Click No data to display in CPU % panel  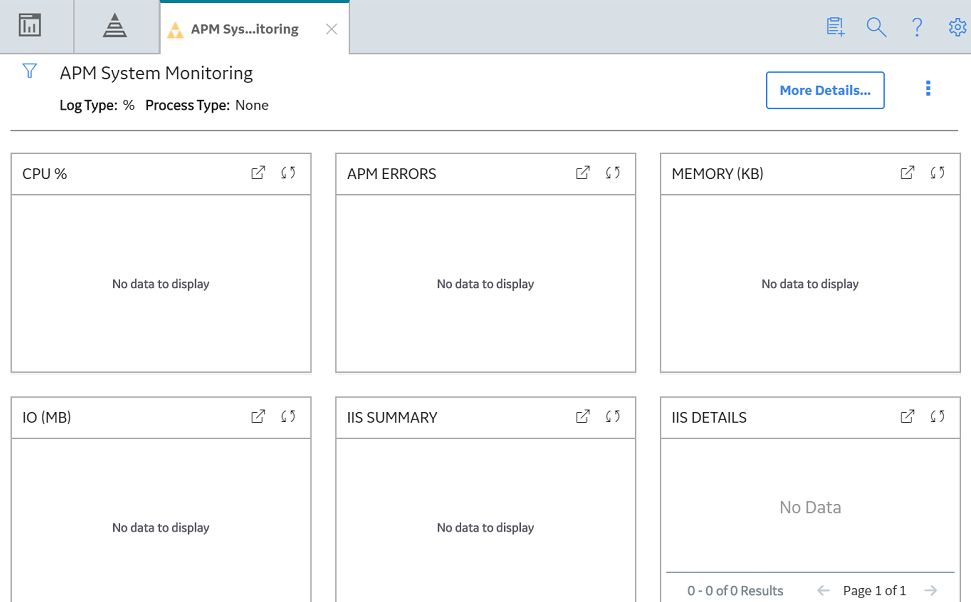(x=160, y=284)
